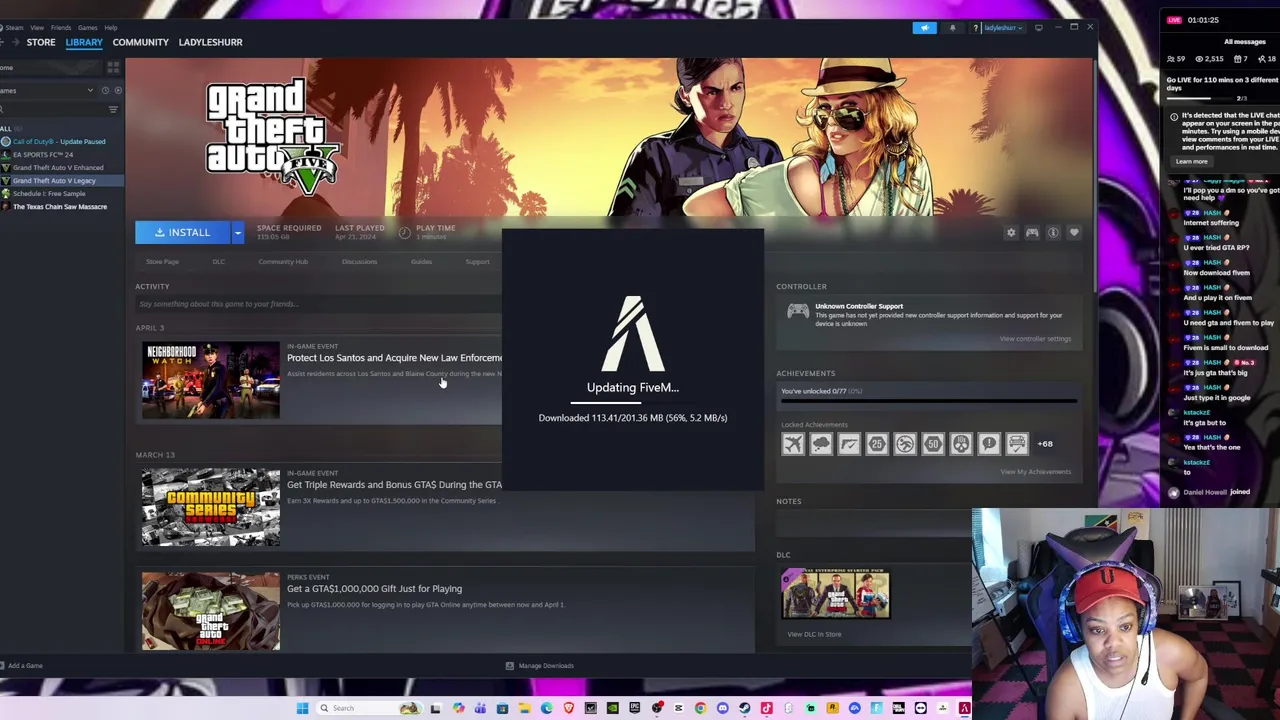Add game to favorites heart icon

click(1074, 233)
